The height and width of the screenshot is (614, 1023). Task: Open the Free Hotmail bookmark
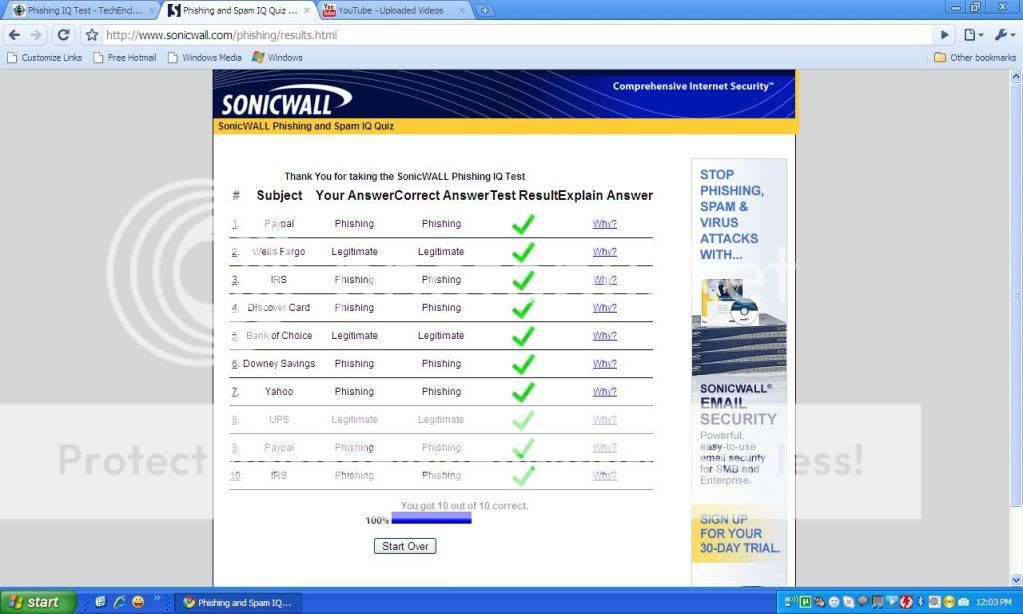[125, 57]
